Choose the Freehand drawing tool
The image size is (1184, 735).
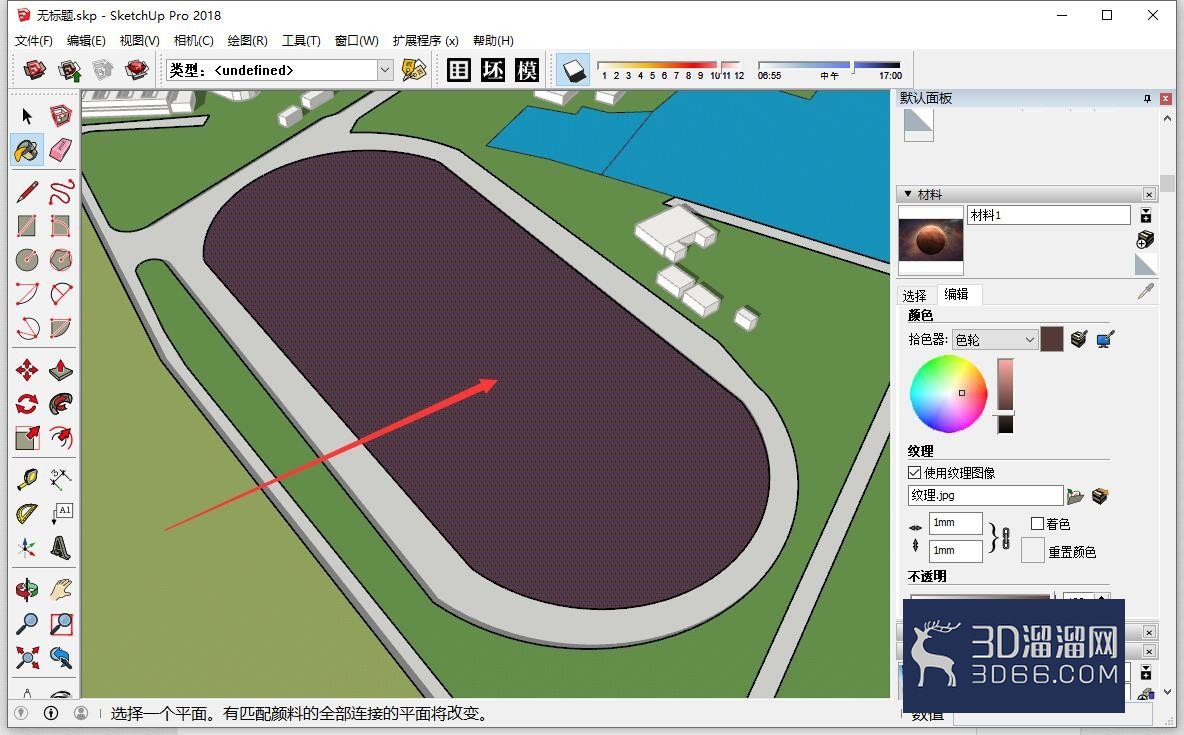pos(60,192)
